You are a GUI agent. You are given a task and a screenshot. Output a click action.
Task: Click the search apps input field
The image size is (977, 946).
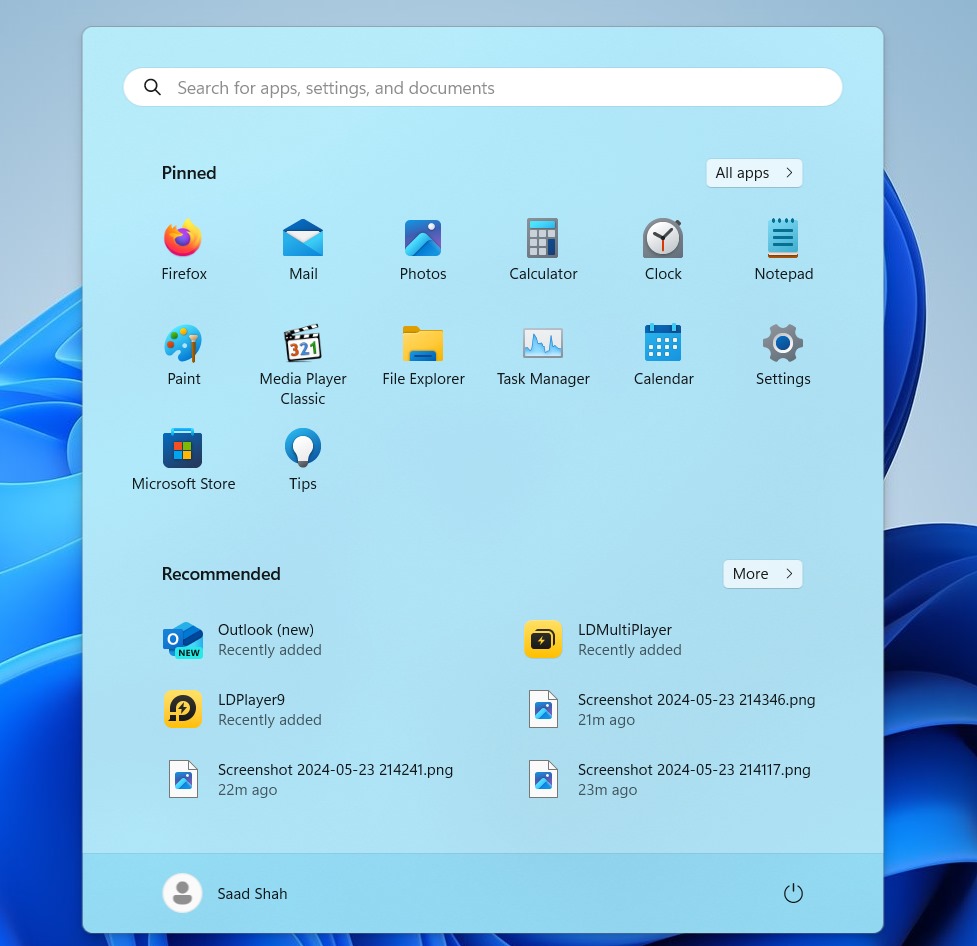pyautogui.click(x=483, y=87)
